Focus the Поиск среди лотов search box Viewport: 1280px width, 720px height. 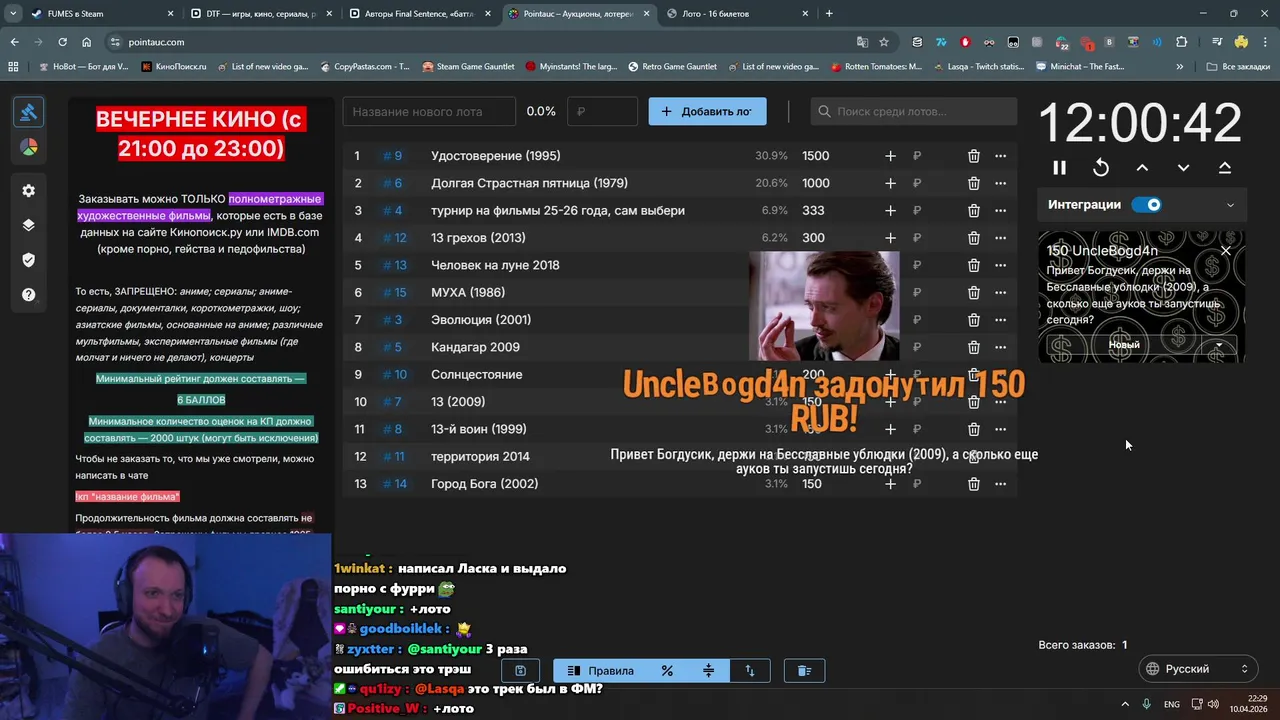[x=913, y=112]
